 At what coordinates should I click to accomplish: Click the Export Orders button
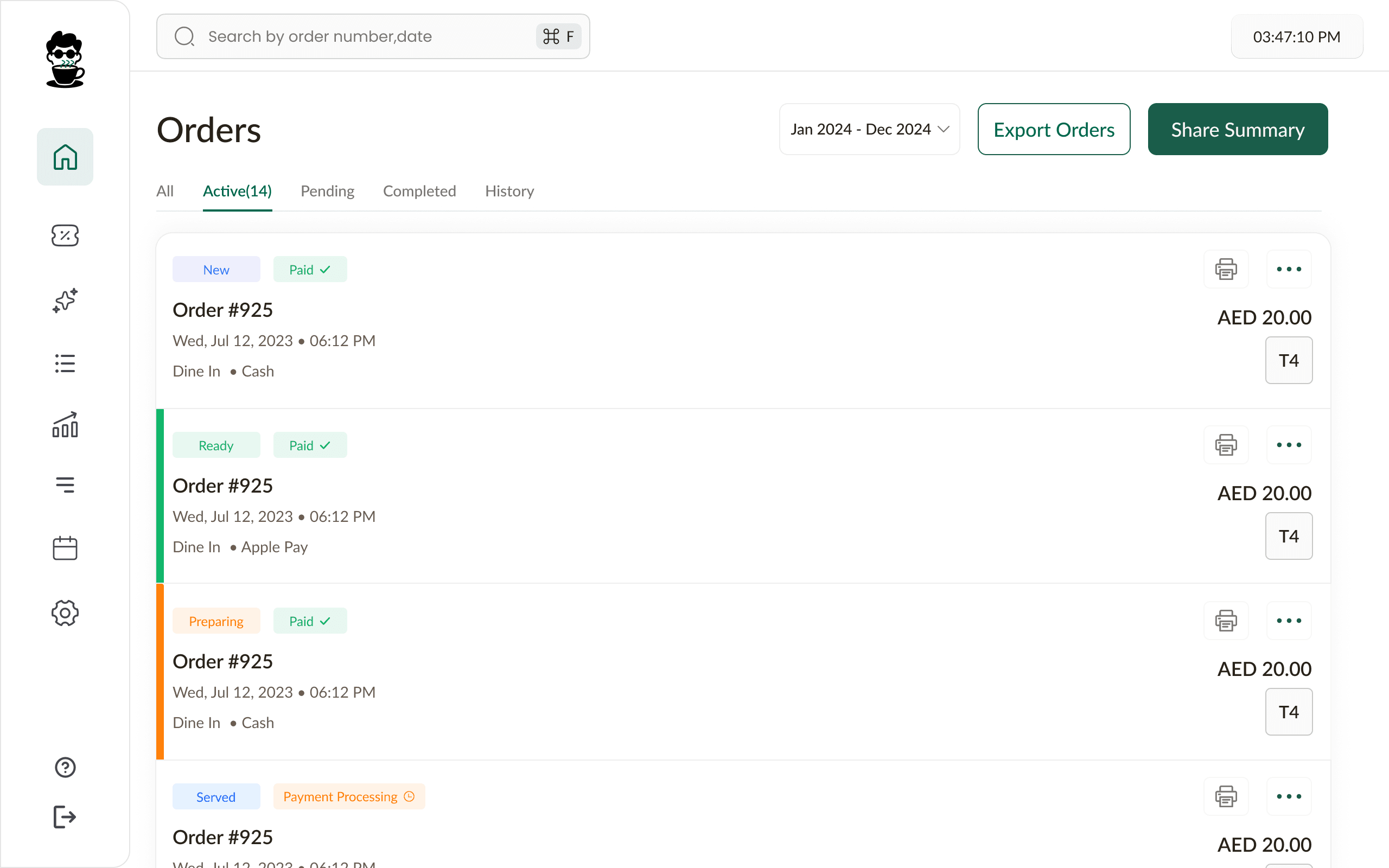click(x=1054, y=129)
